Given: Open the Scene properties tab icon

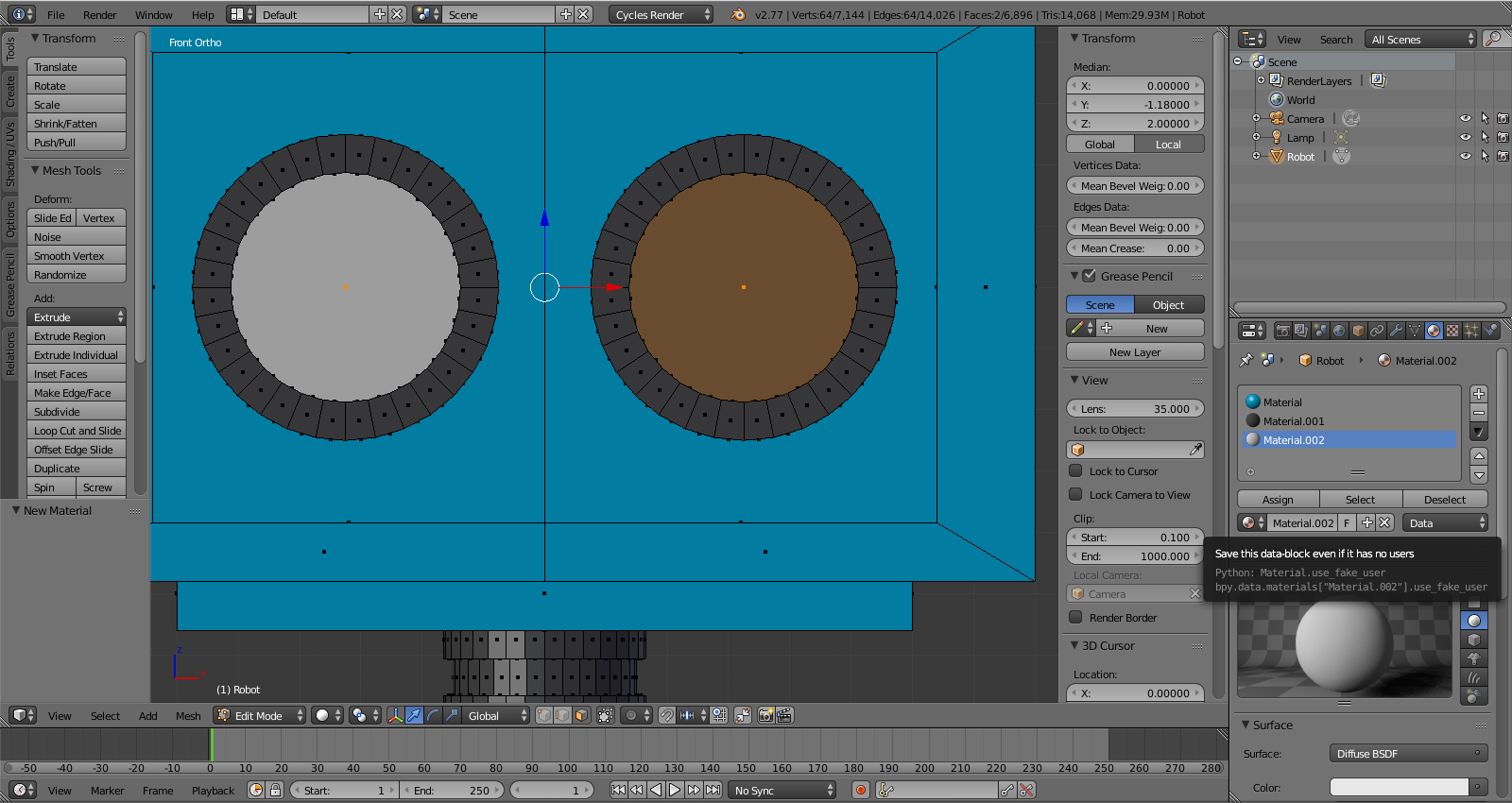Looking at the screenshot, I should tap(1320, 331).
